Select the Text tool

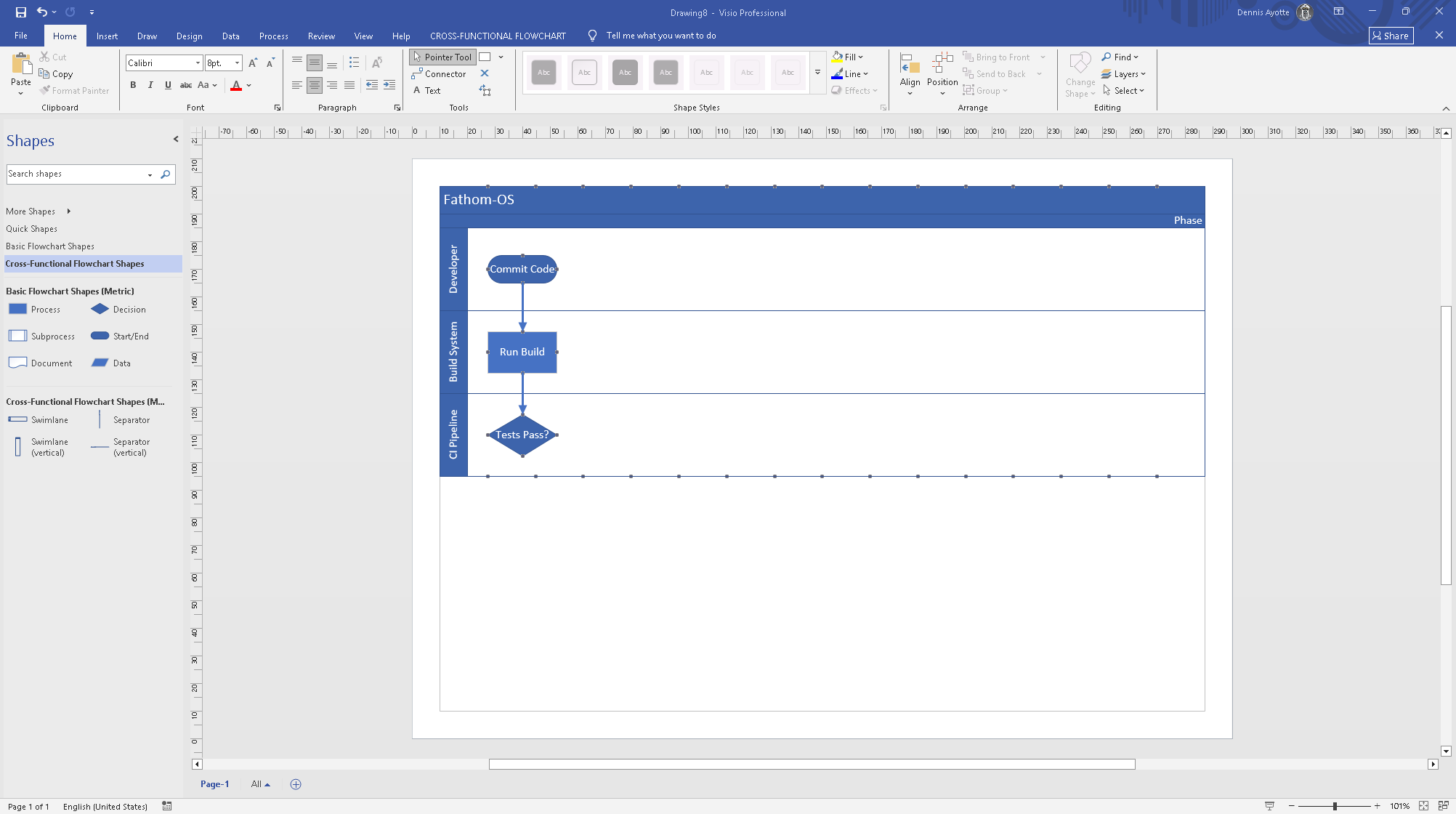[427, 90]
